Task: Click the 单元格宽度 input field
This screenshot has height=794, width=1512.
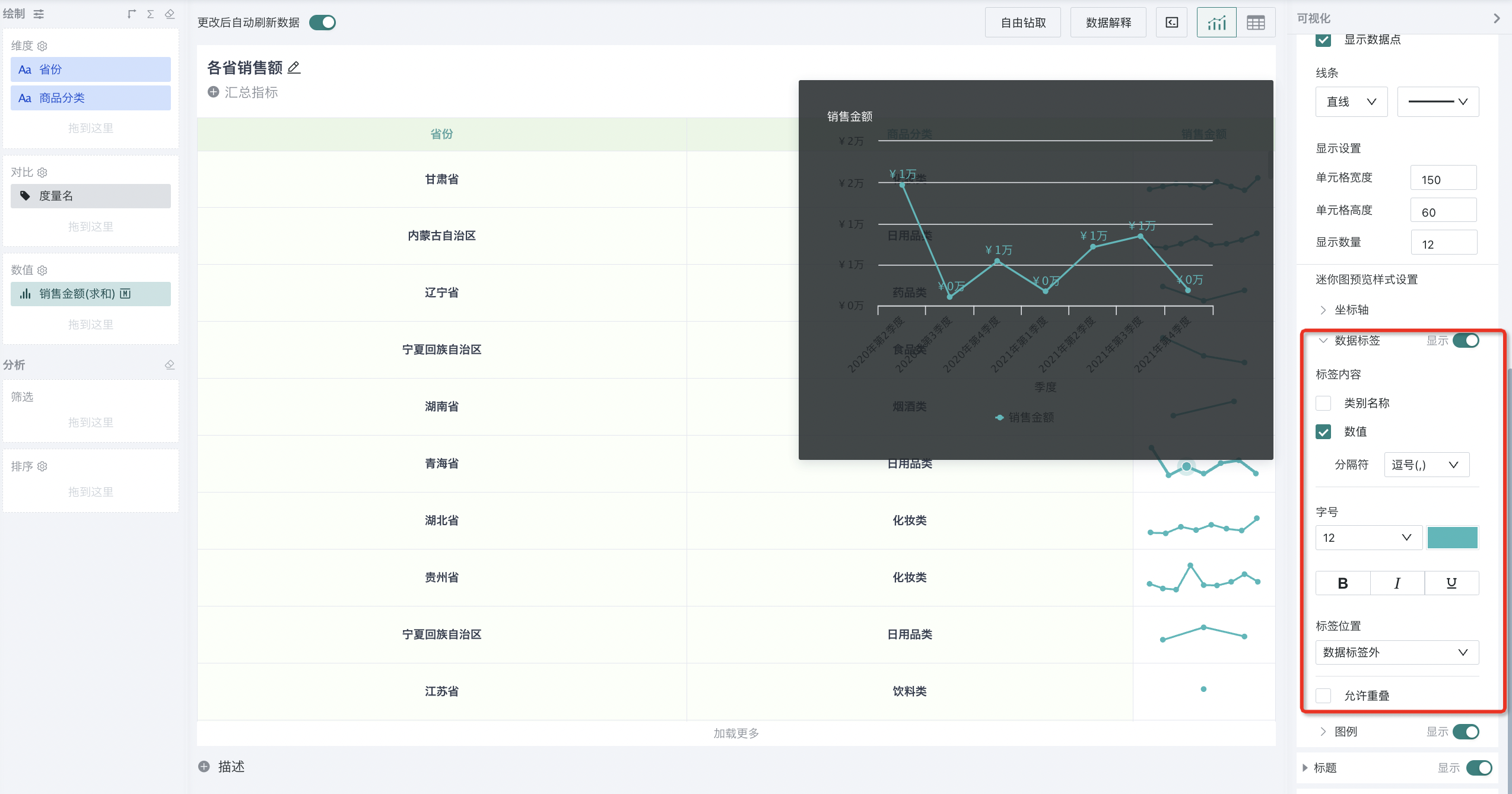Action: pyautogui.click(x=1443, y=178)
